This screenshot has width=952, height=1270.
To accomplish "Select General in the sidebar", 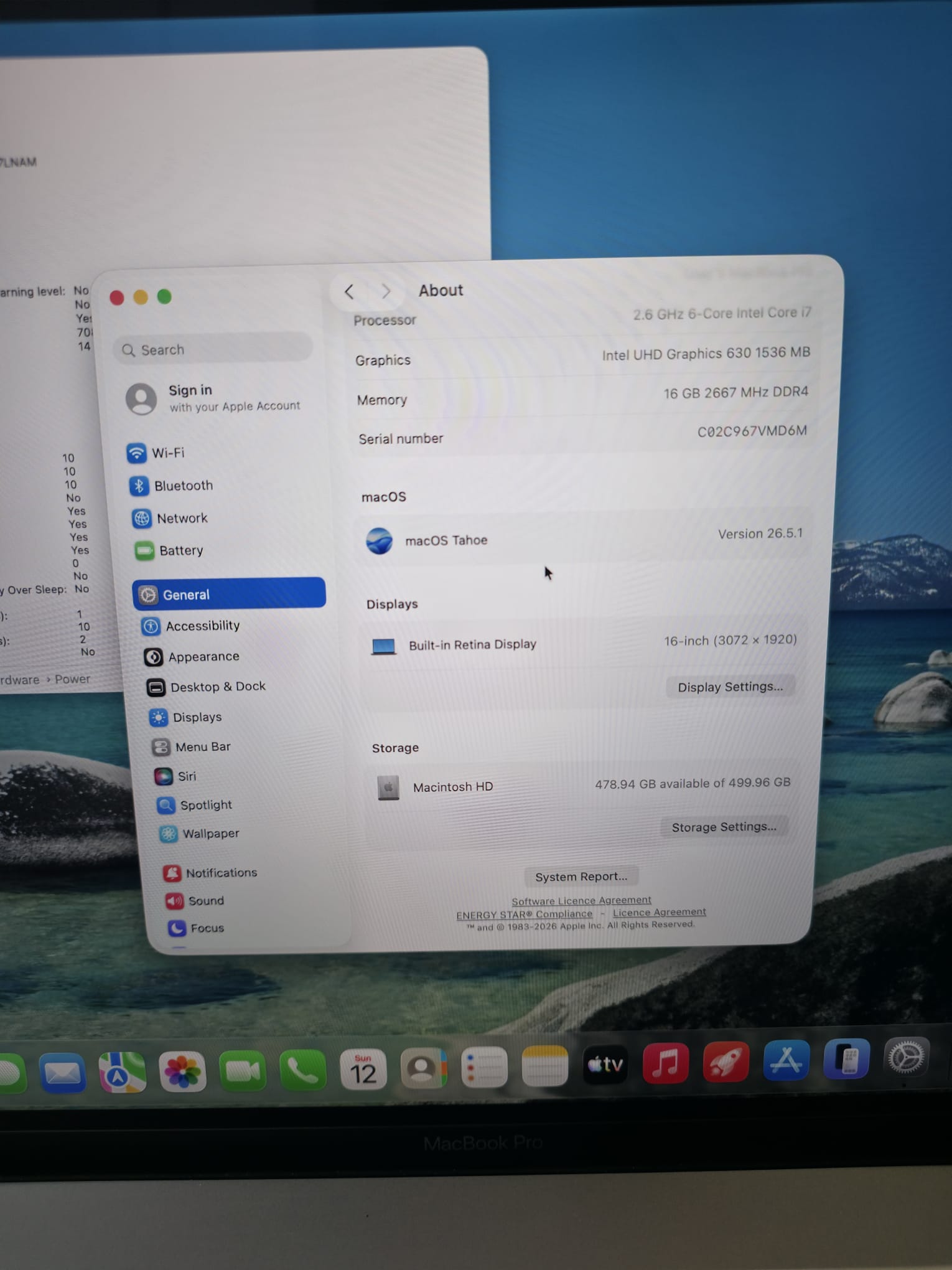I will (229, 594).
